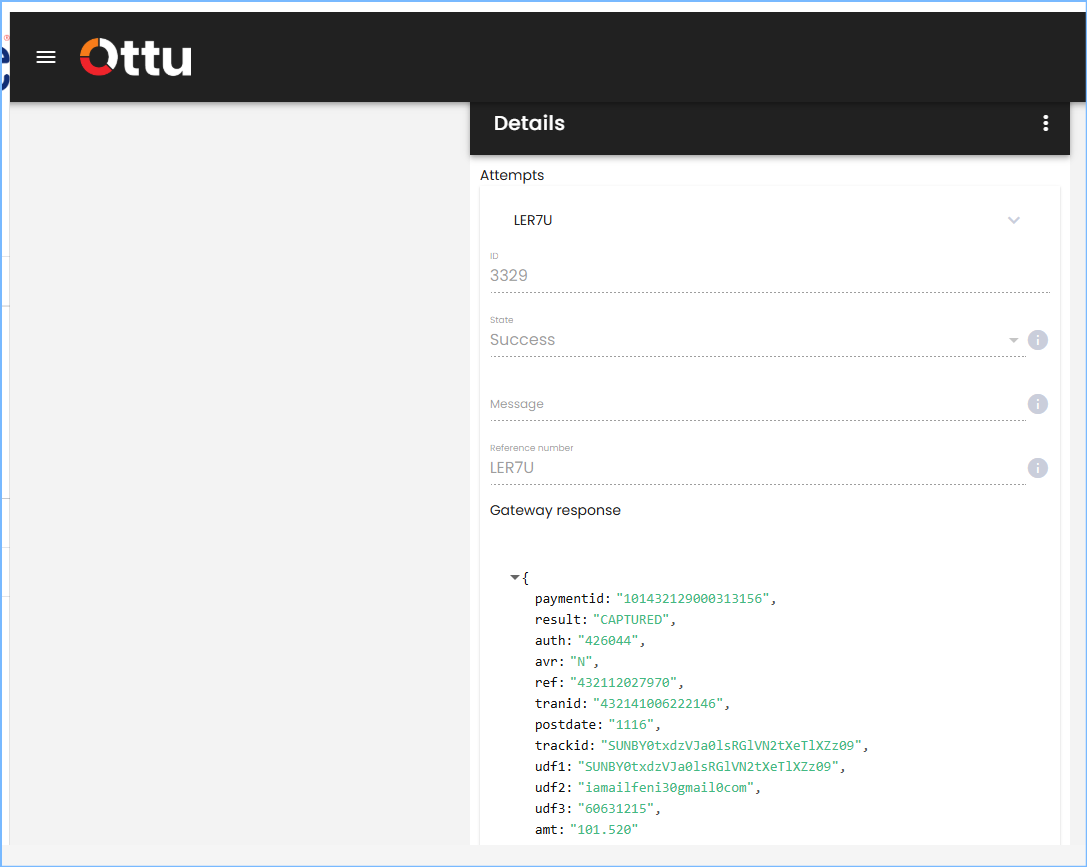Image resolution: width=1087 pixels, height=867 pixels.
Task: Open the hamburger navigation menu
Action: (46, 58)
